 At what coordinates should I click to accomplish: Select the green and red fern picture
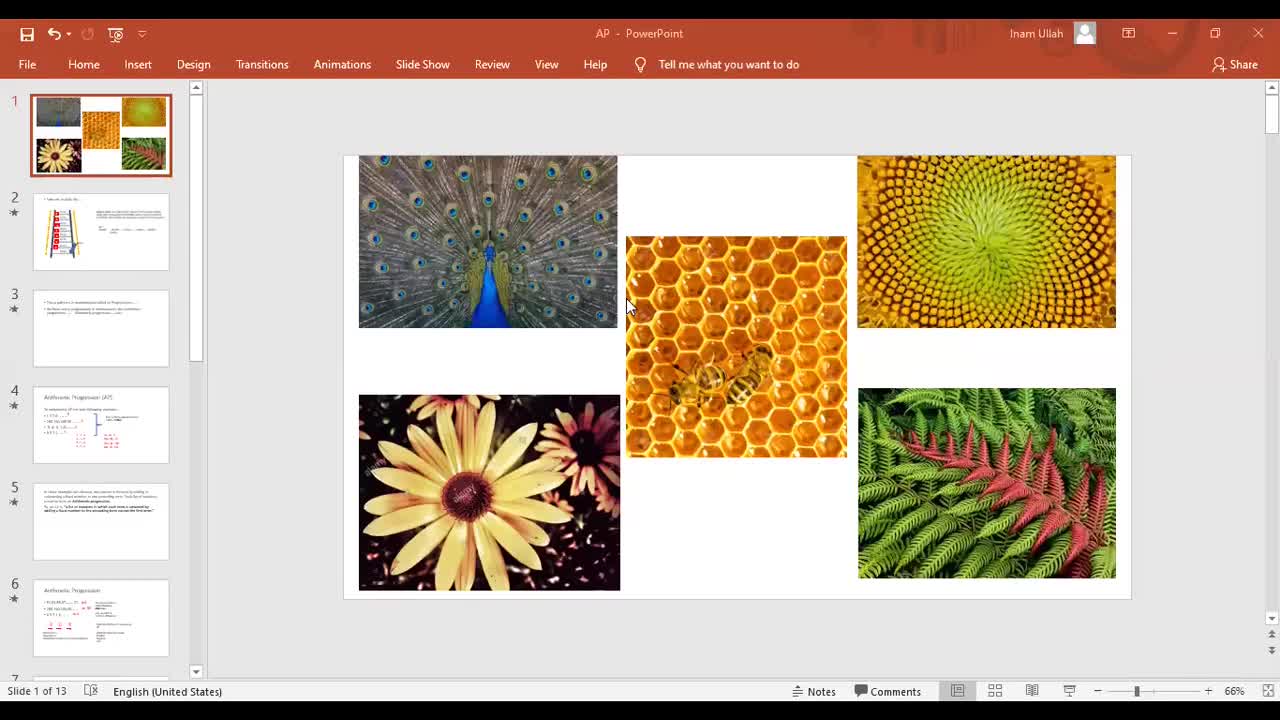[x=987, y=483]
